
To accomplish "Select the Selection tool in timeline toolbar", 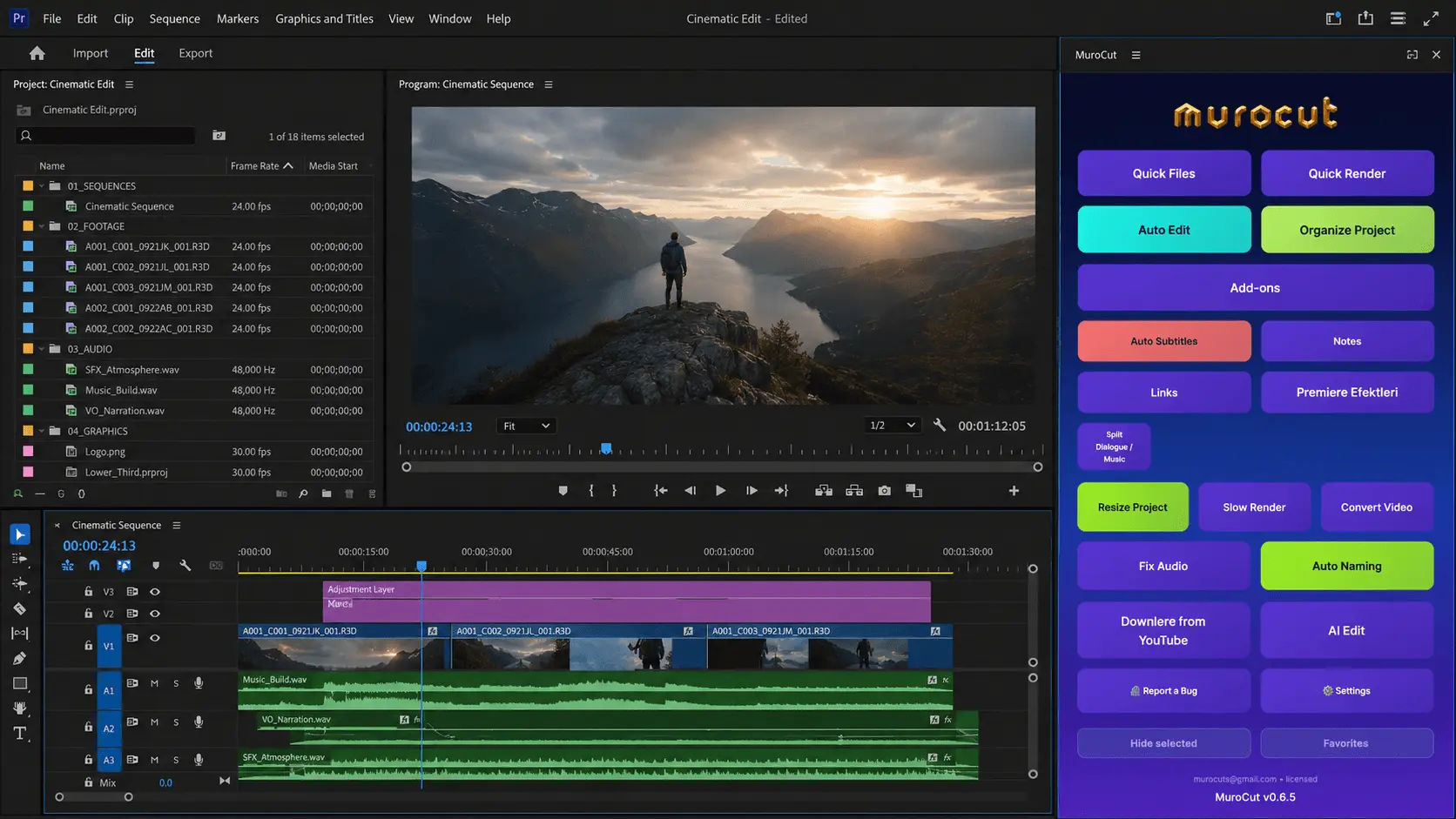I will tap(20, 534).
